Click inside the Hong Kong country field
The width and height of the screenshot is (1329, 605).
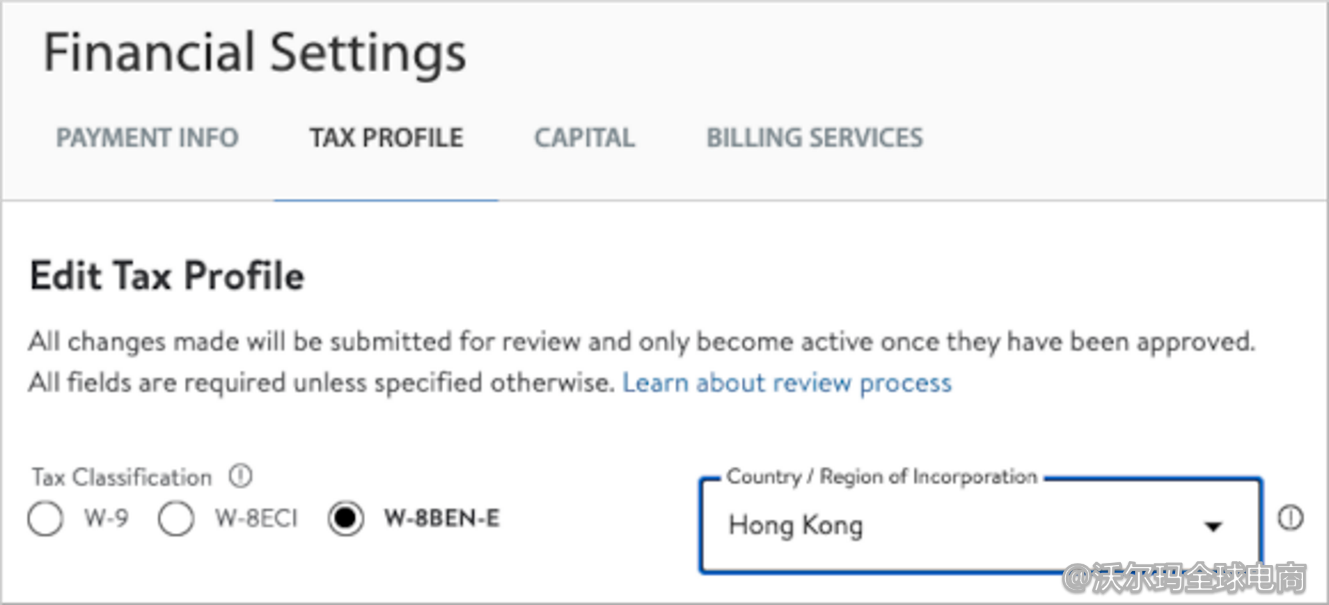tap(900, 524)
